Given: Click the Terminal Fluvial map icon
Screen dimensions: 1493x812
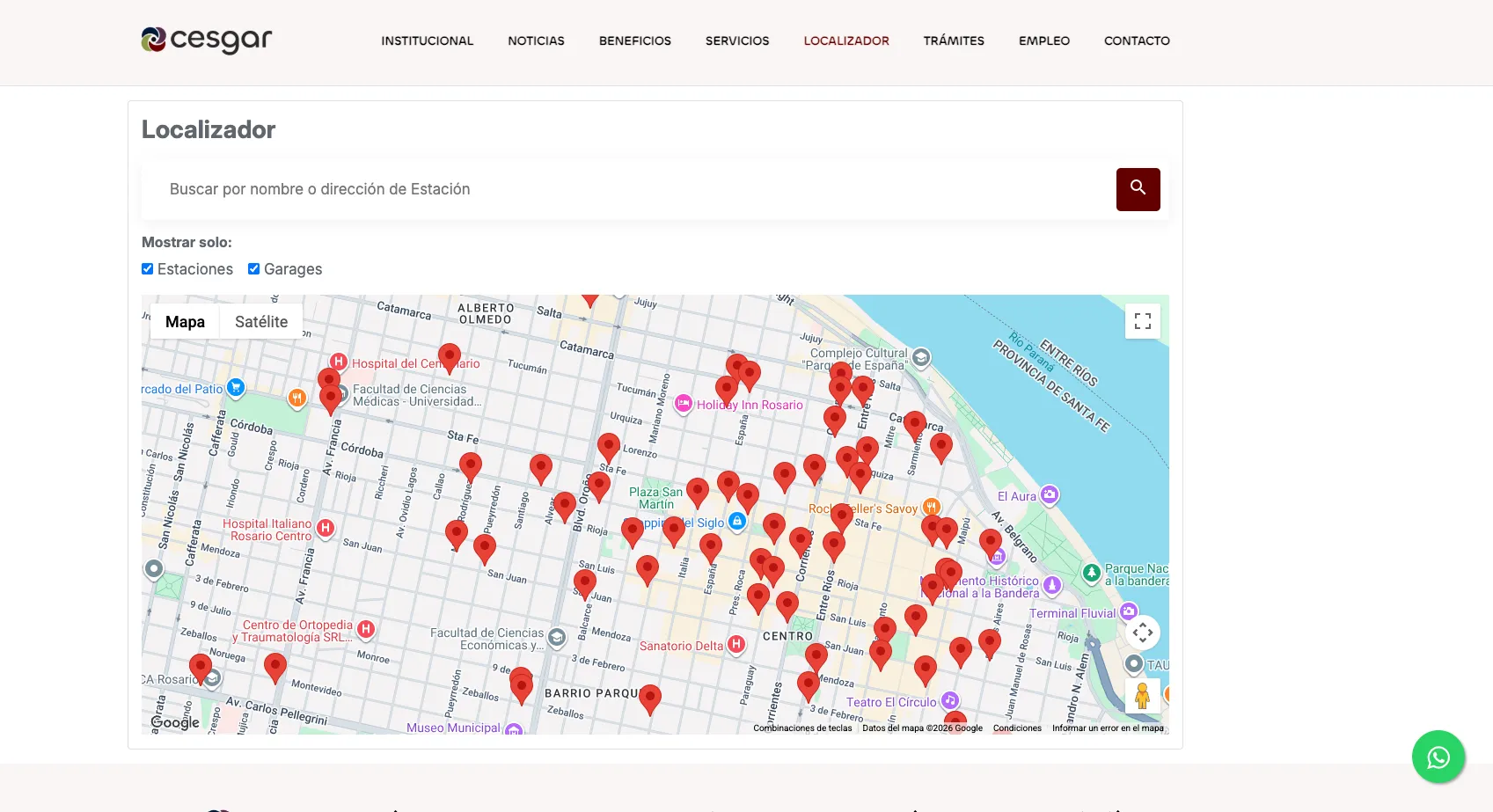Looking at the screenshot, I should coord(1129,611).
